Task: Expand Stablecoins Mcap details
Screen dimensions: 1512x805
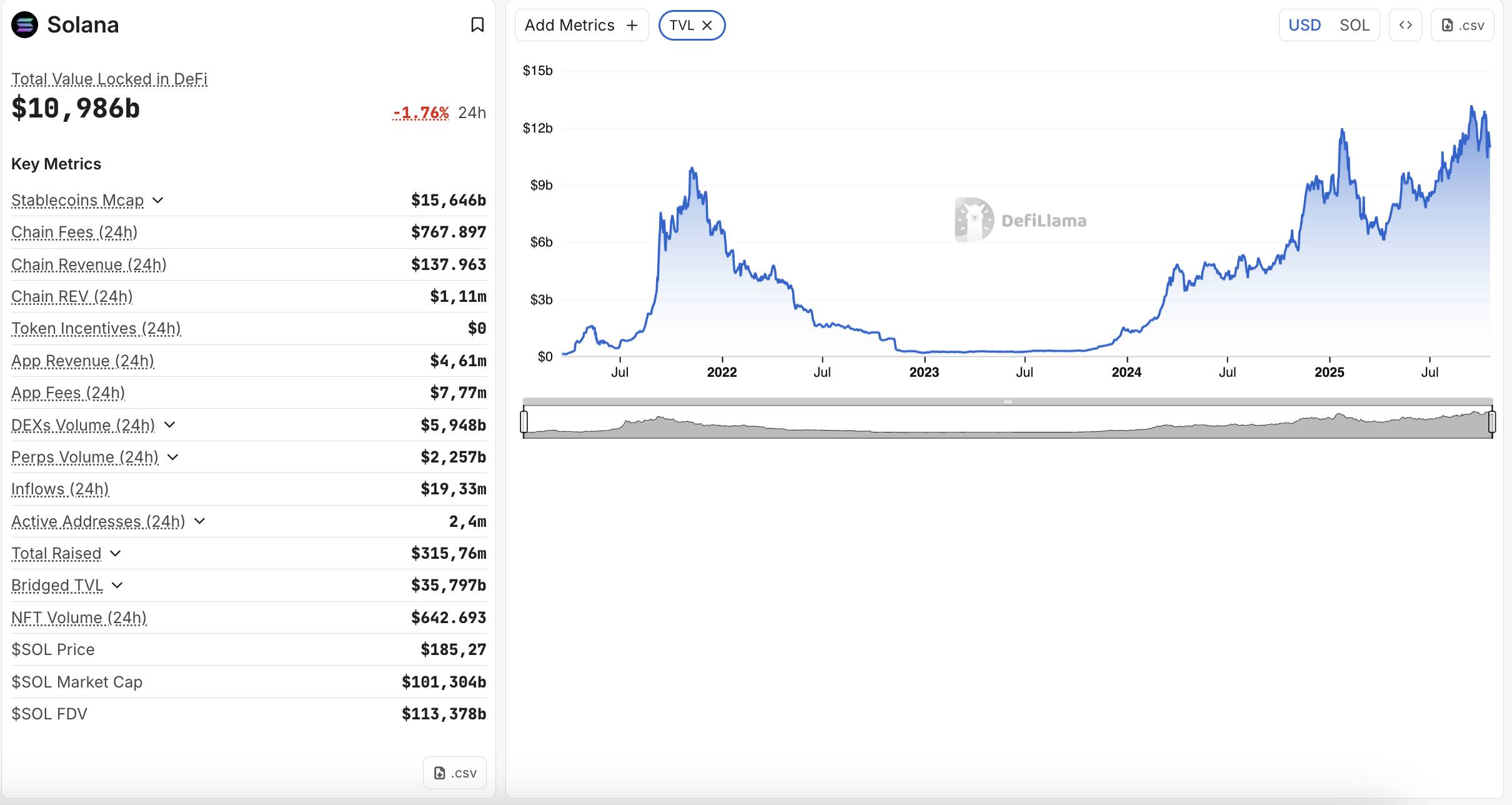Action: (x=158, y=200)
